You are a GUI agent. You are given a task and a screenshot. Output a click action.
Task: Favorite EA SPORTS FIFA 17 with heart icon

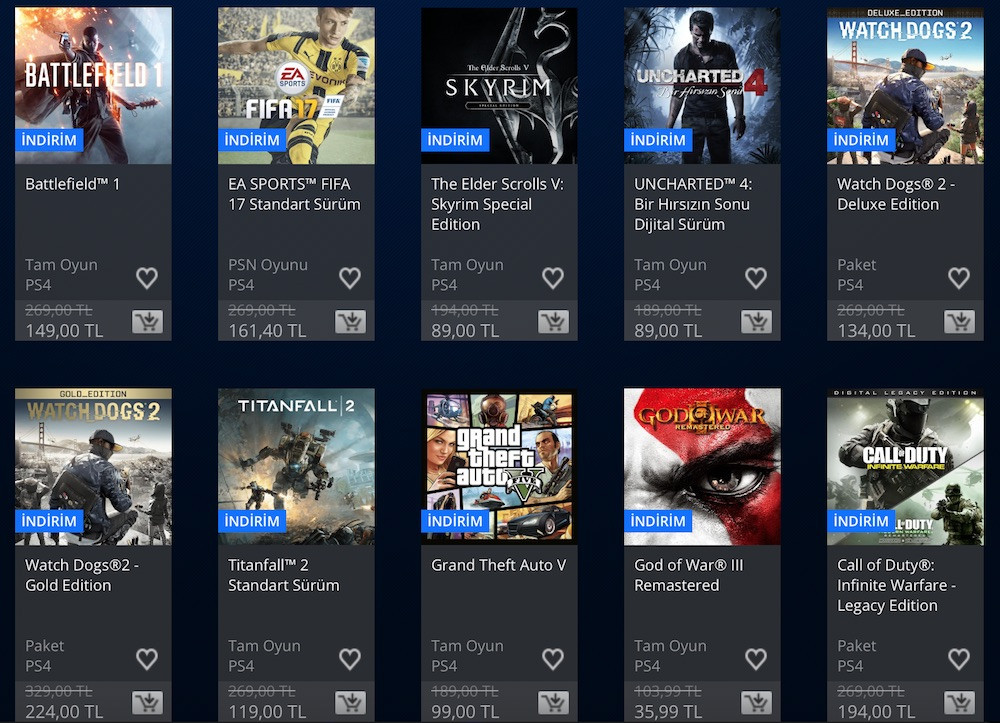click(349, 278)
